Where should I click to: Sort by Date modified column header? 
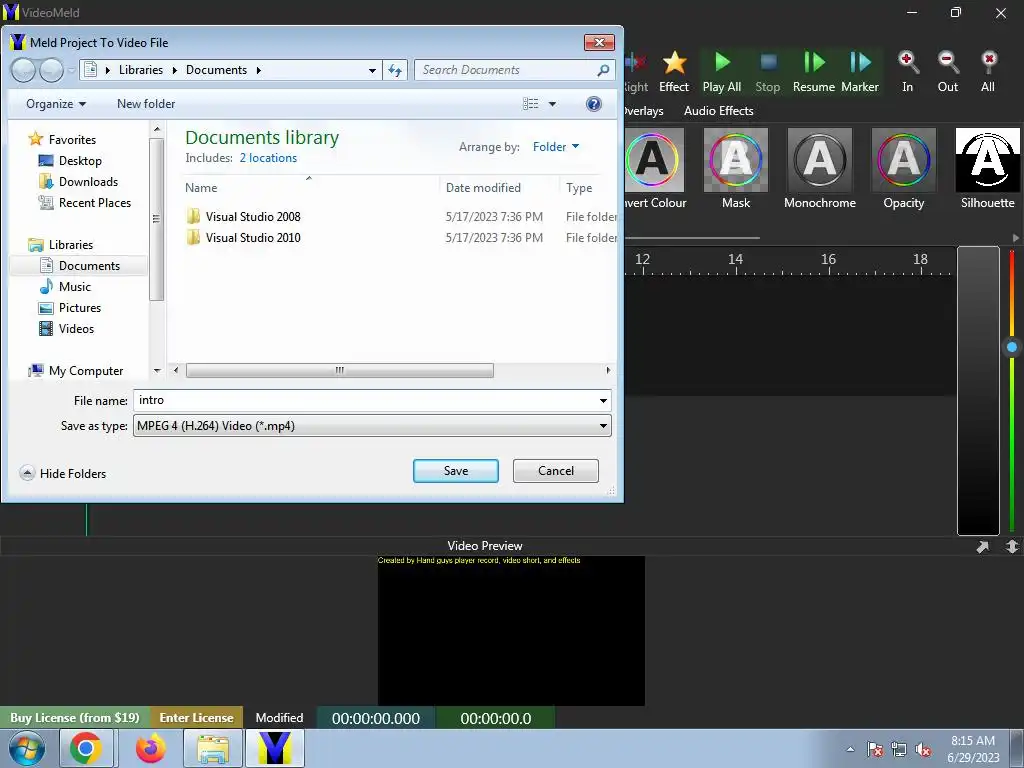pyautogui.click(x=483, y=188)
